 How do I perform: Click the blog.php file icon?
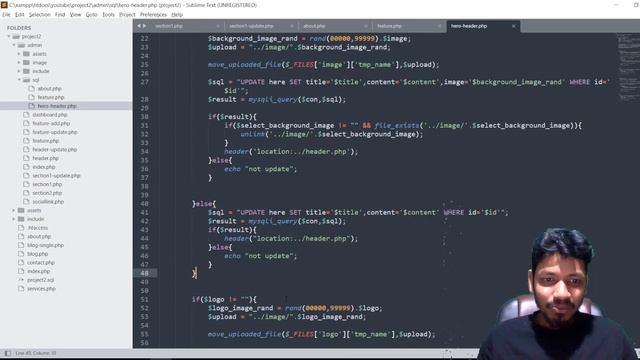[x=21, y=254]
